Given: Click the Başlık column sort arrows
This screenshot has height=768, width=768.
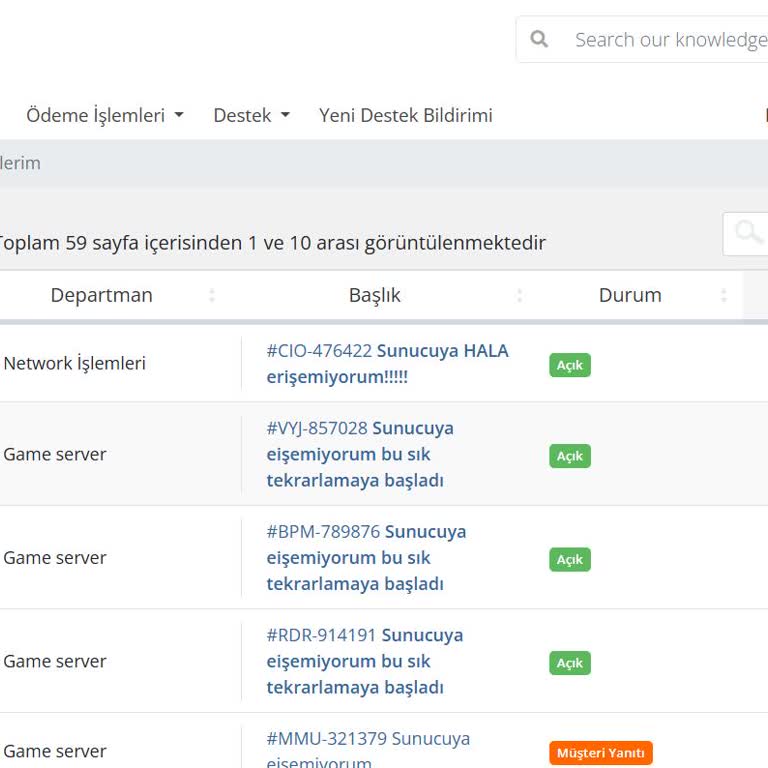Looking at the screenshot, I should click(519, 295).
